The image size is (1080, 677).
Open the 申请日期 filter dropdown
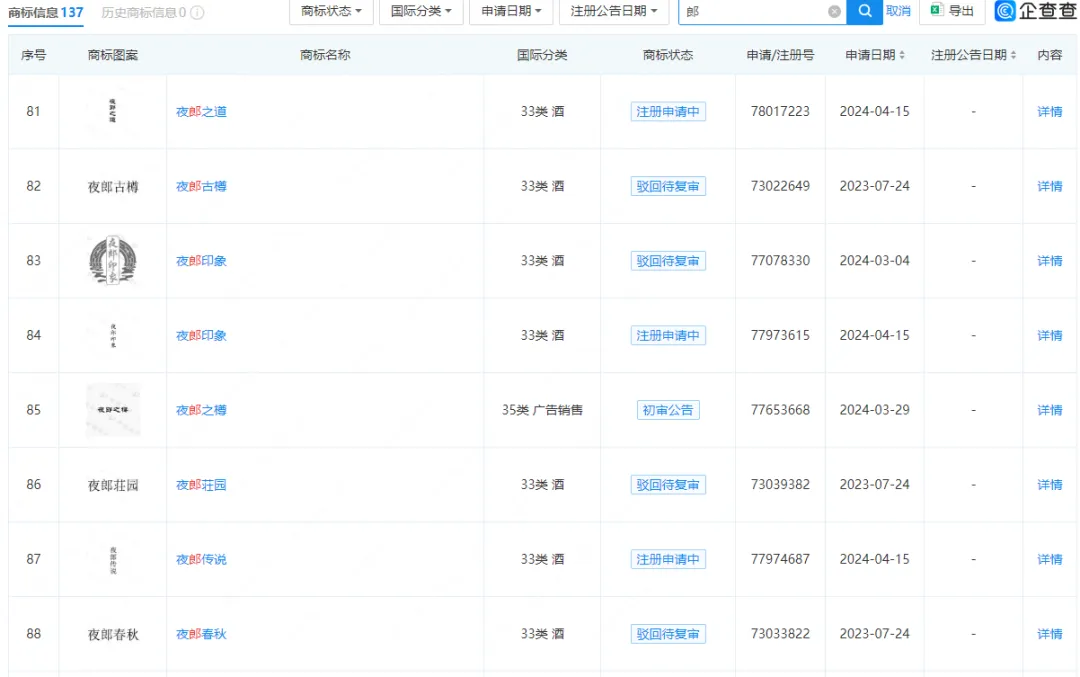(511, 11)
